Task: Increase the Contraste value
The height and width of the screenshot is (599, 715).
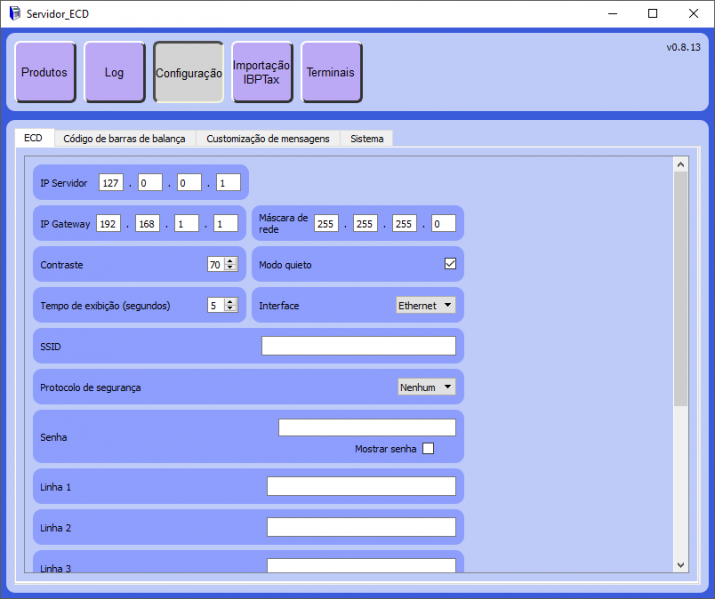Action: click(231, 261)
